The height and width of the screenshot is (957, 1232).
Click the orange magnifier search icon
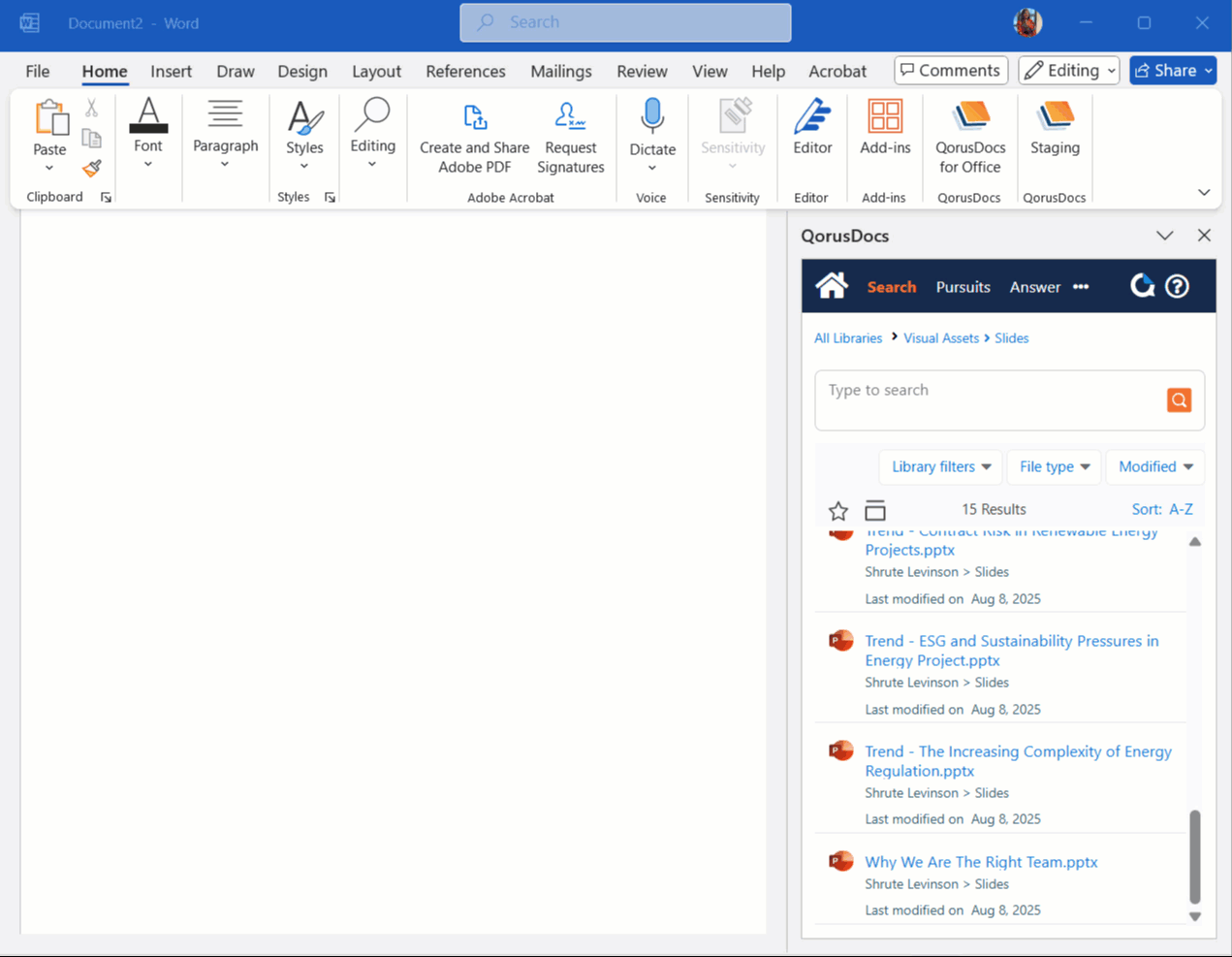[1179, 399]
